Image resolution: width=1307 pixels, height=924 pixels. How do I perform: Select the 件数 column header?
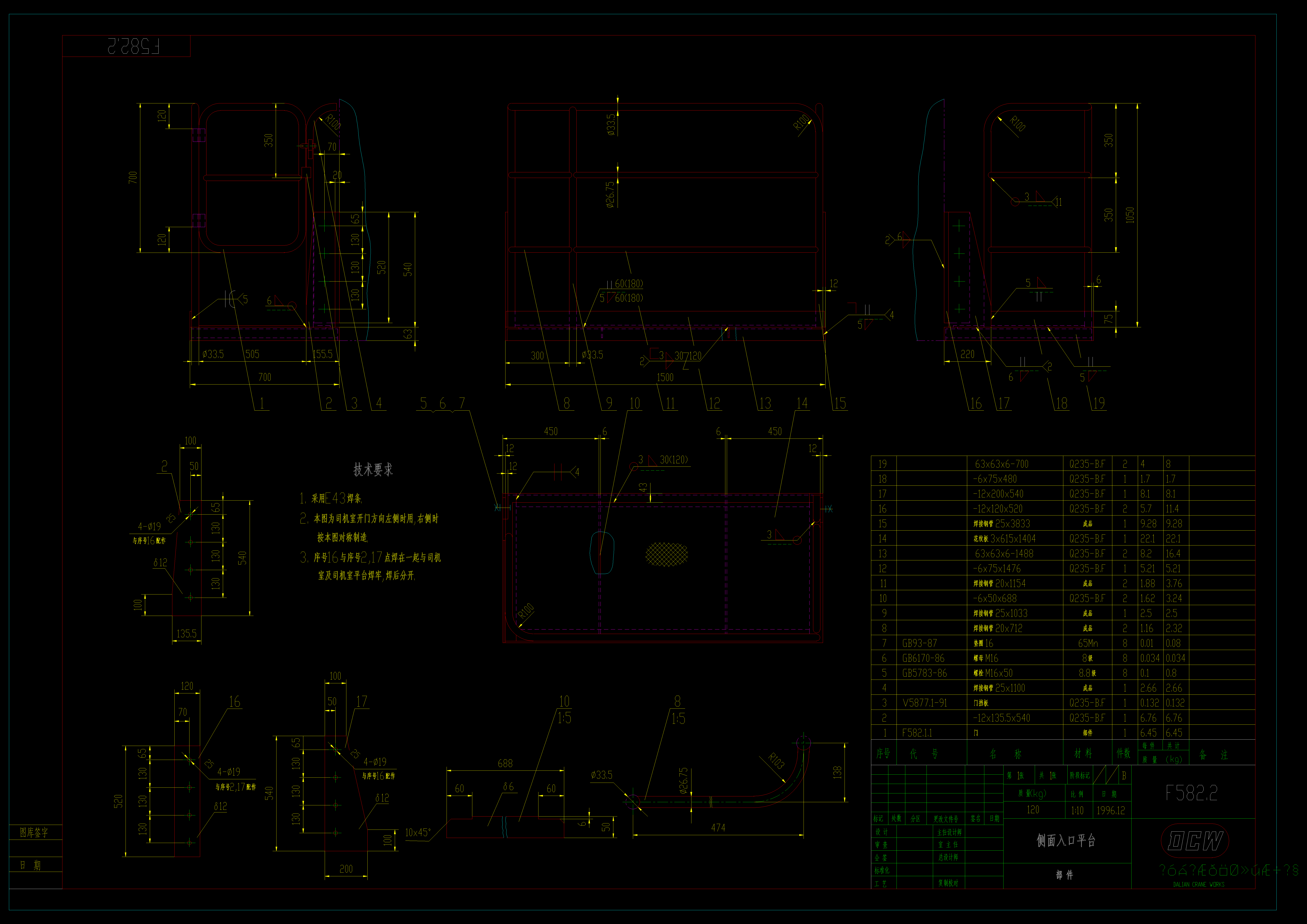coord(1123,753)
